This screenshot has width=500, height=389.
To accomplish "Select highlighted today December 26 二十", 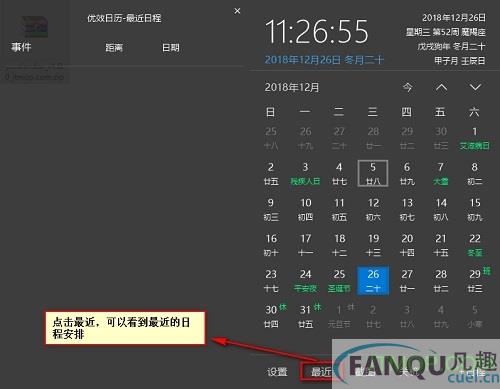I will click(373, 280).
